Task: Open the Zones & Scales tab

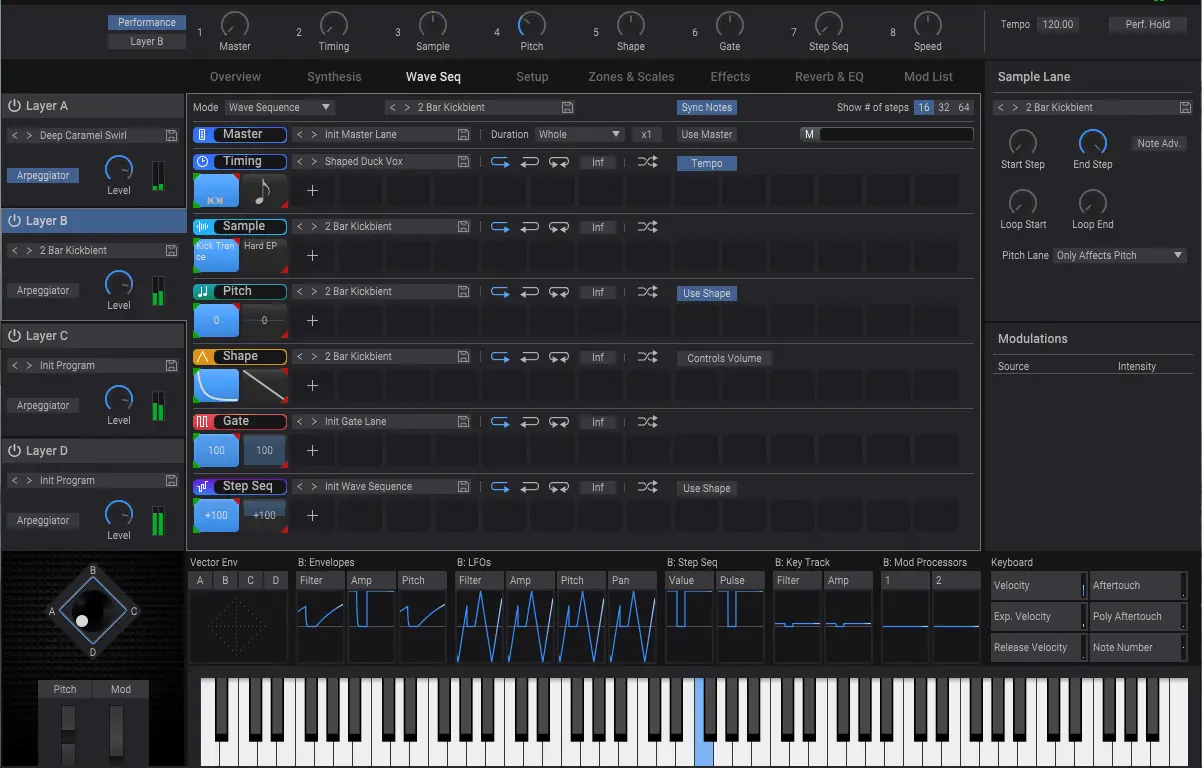Action: pyautogui.click(x=628, y=76)
